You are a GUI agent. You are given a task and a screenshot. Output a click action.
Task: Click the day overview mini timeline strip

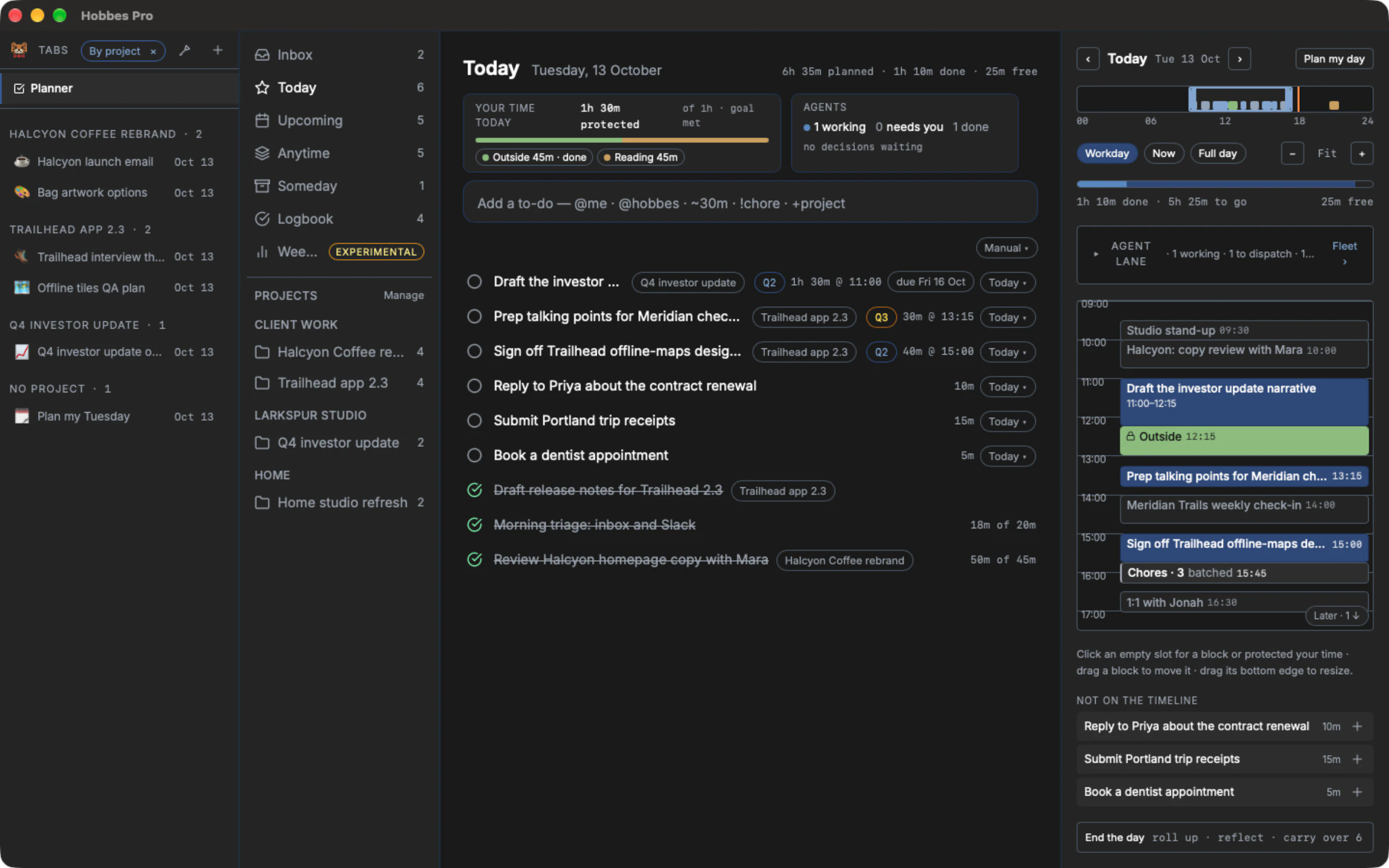[x=1225, y=99]
